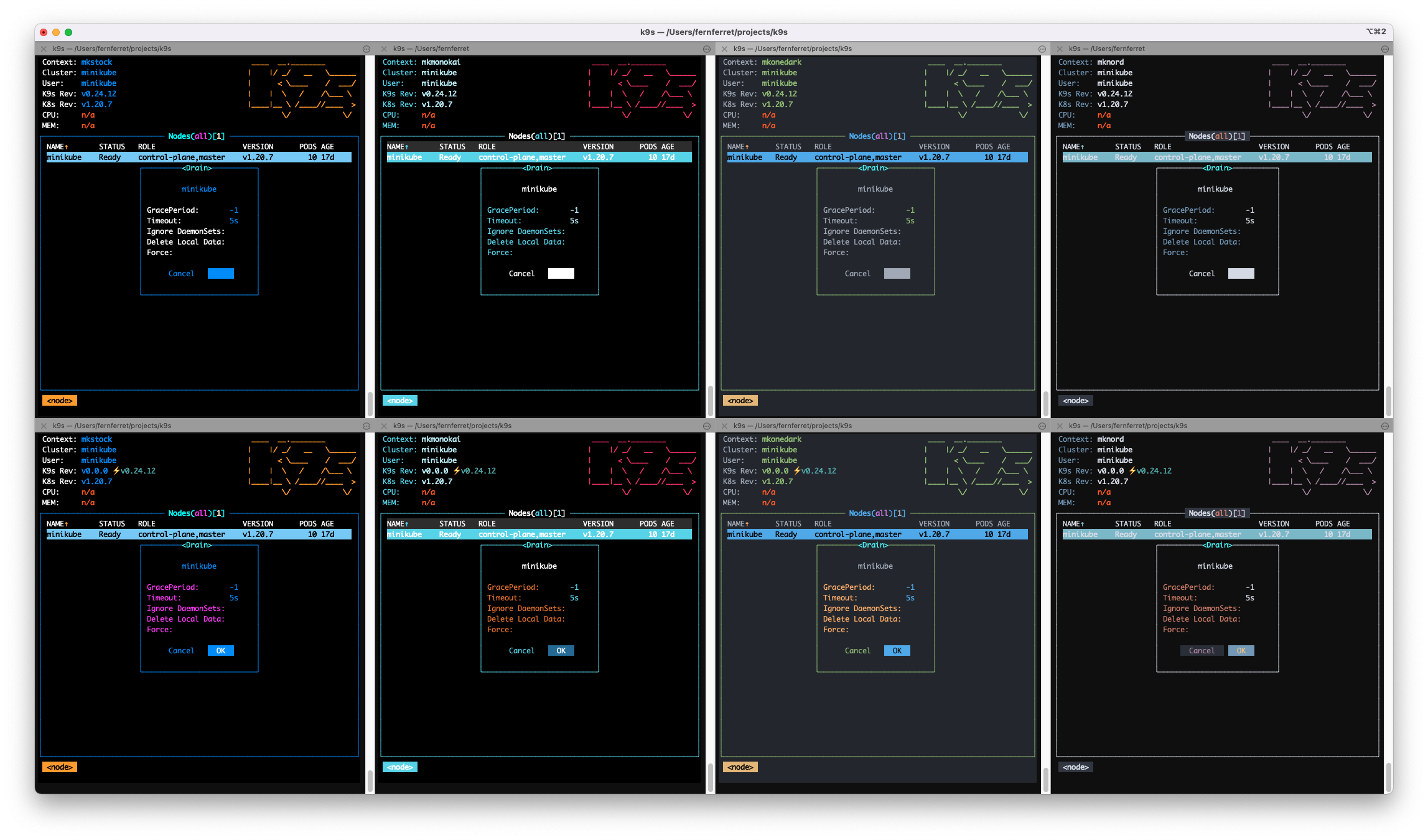Image resolution: width=1428 pixels, height=840 pixels.
Task: Close the lower mkonedark terminal pane
Action: point(724,426)
